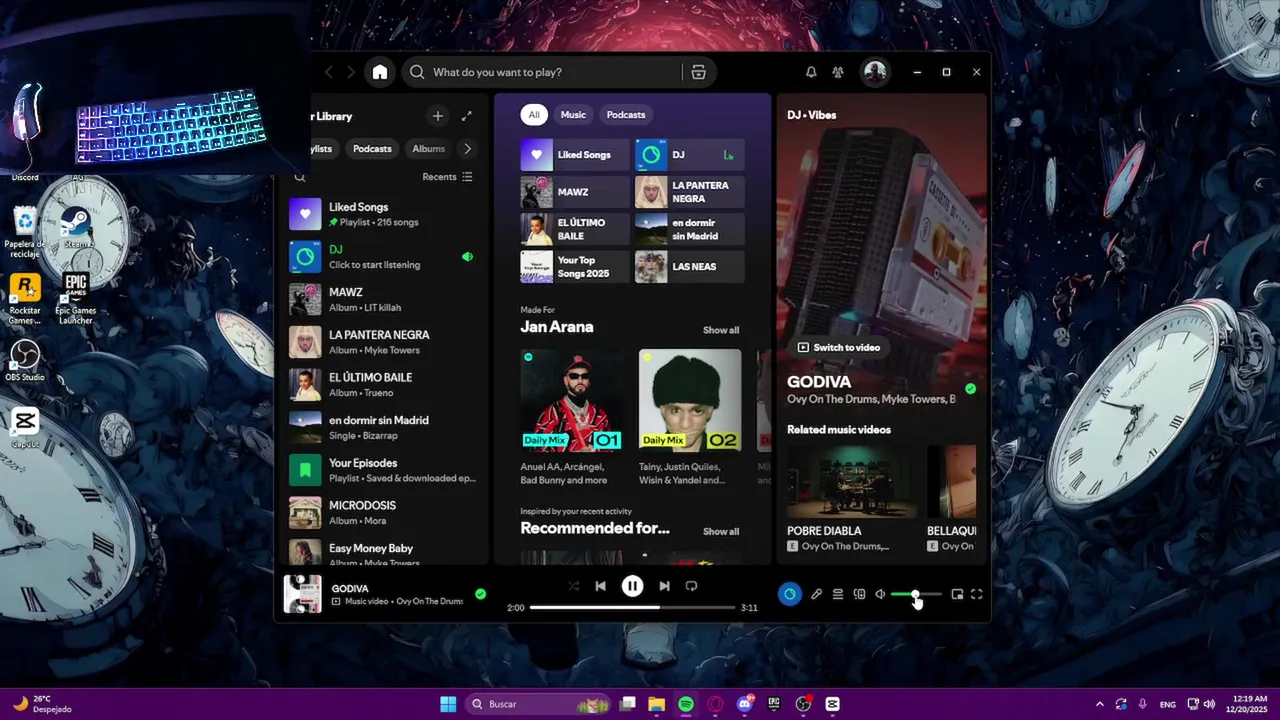This screenshot has height=720, width=1280.
Task: Adjust the volume slider
Action: (916, 594)
